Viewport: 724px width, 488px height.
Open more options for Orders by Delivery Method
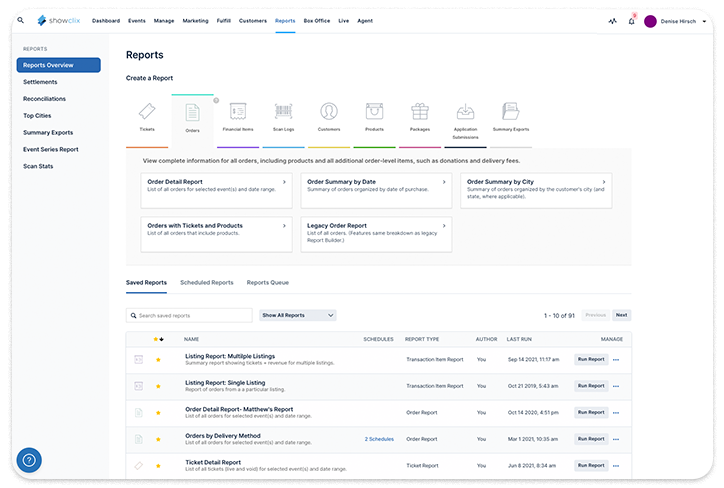[x=616, y=439]
